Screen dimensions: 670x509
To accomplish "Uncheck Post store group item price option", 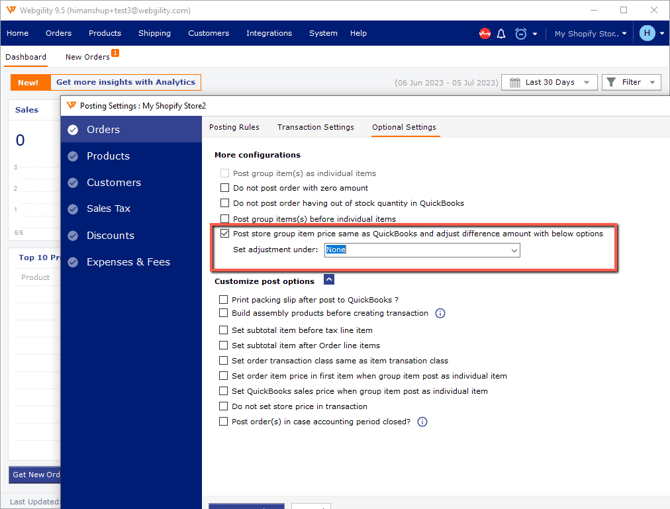I will click(x=224, y=234).
